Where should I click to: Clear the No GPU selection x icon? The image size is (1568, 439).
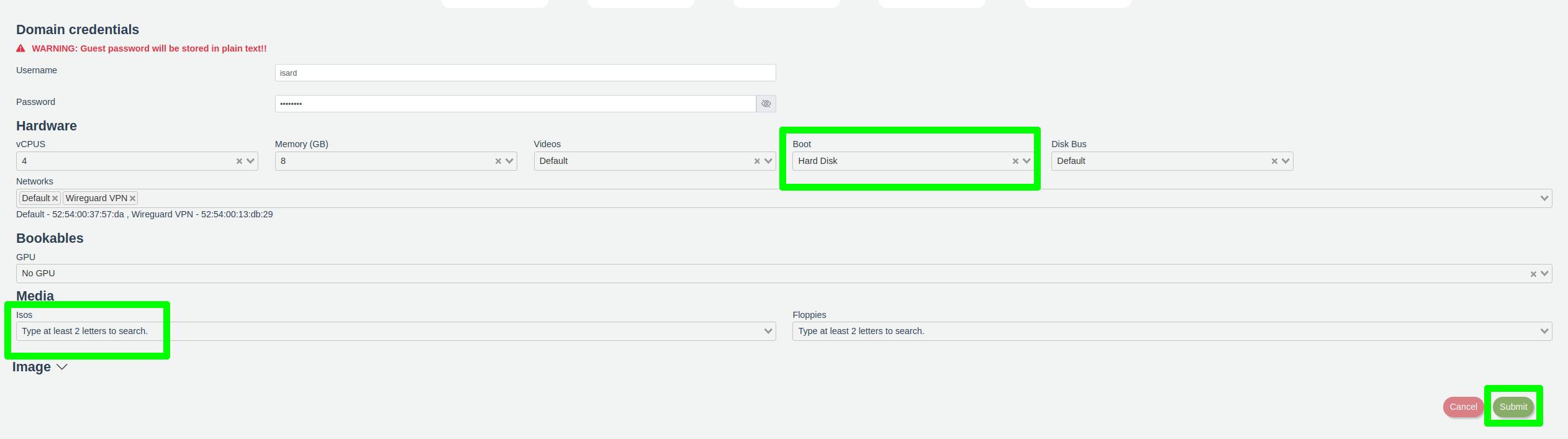pyautogui.click(x=1533, y=274)
